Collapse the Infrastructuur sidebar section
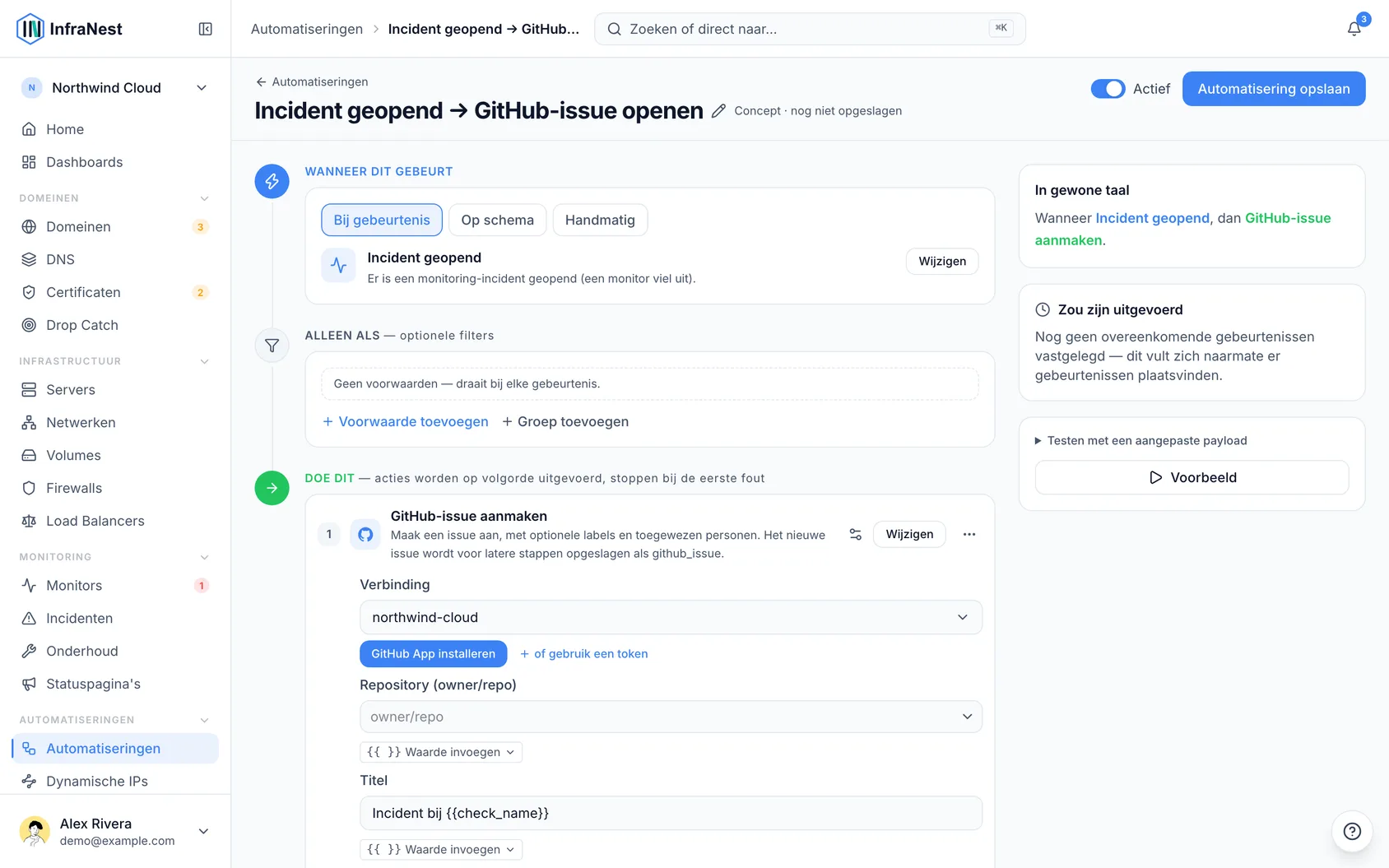The height and width of the screenshot is (868, 1389). 204,361
